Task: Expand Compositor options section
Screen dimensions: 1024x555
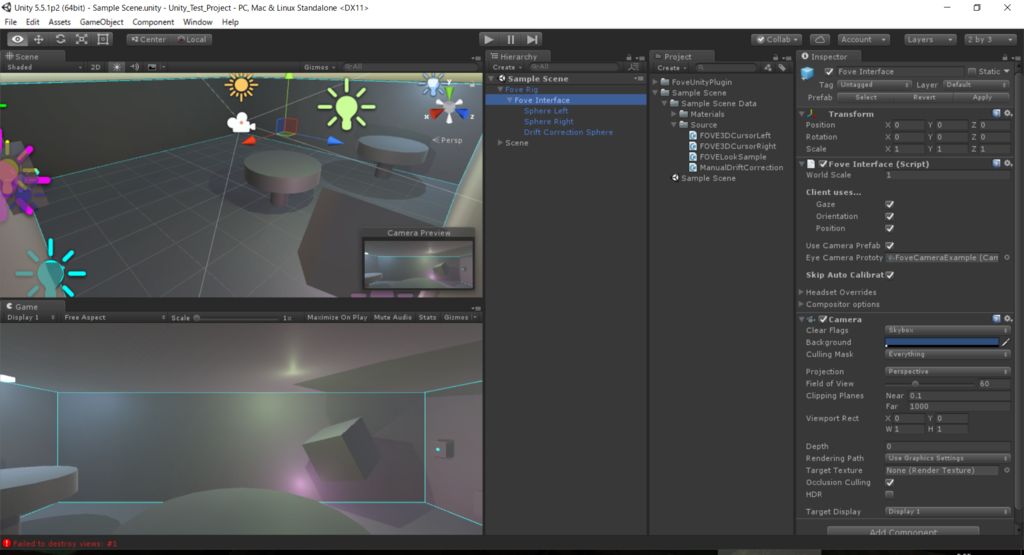Action: (x=801, y=304)
